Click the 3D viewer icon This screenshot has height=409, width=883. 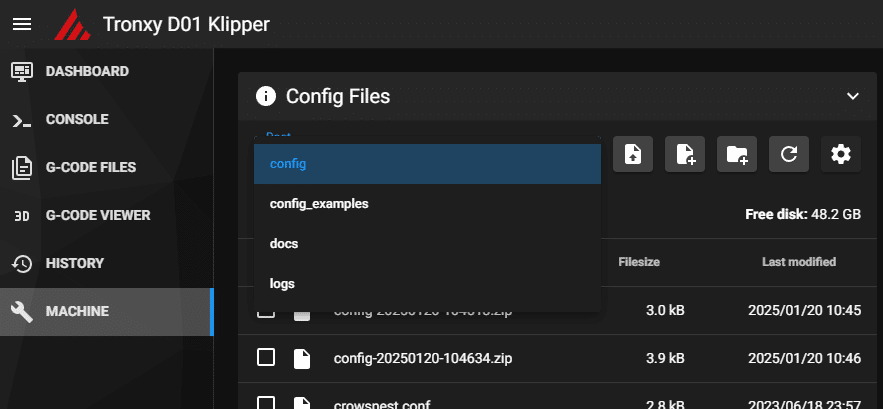point(21,216)
